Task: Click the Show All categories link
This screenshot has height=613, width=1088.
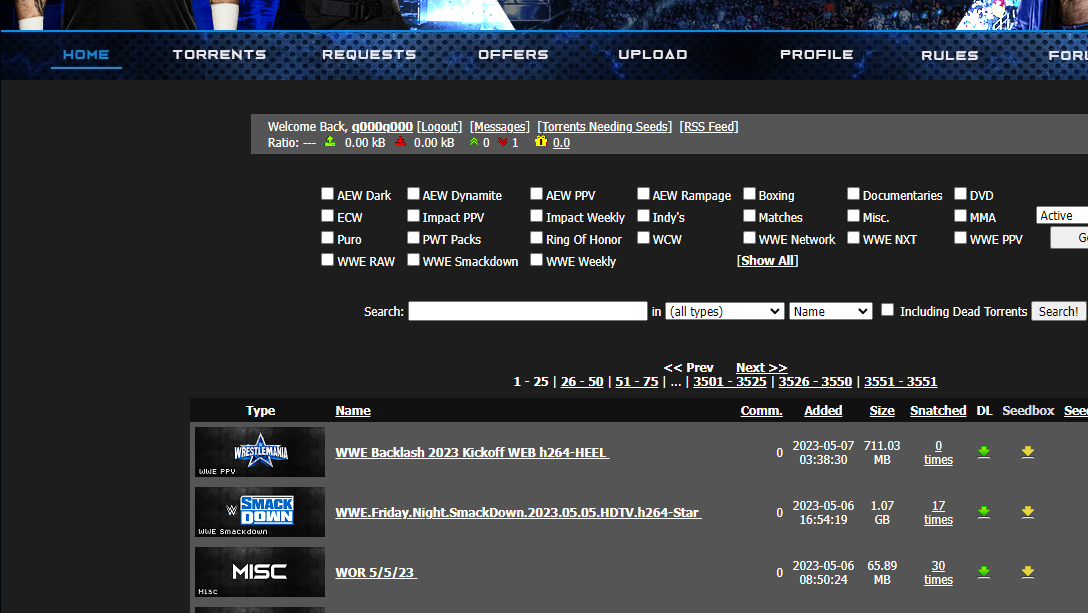Action: 767,260
